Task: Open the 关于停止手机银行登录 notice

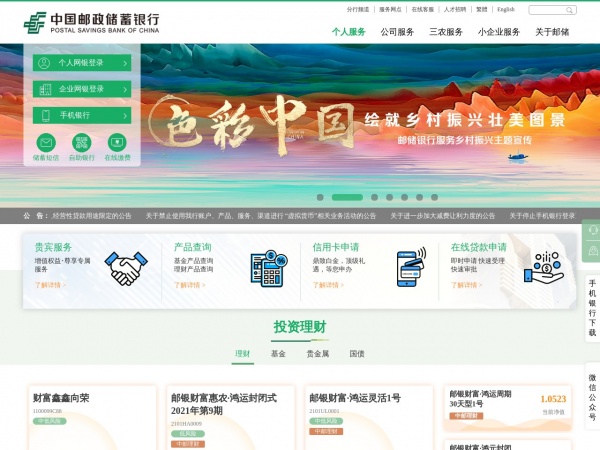Action: point(542,216)
